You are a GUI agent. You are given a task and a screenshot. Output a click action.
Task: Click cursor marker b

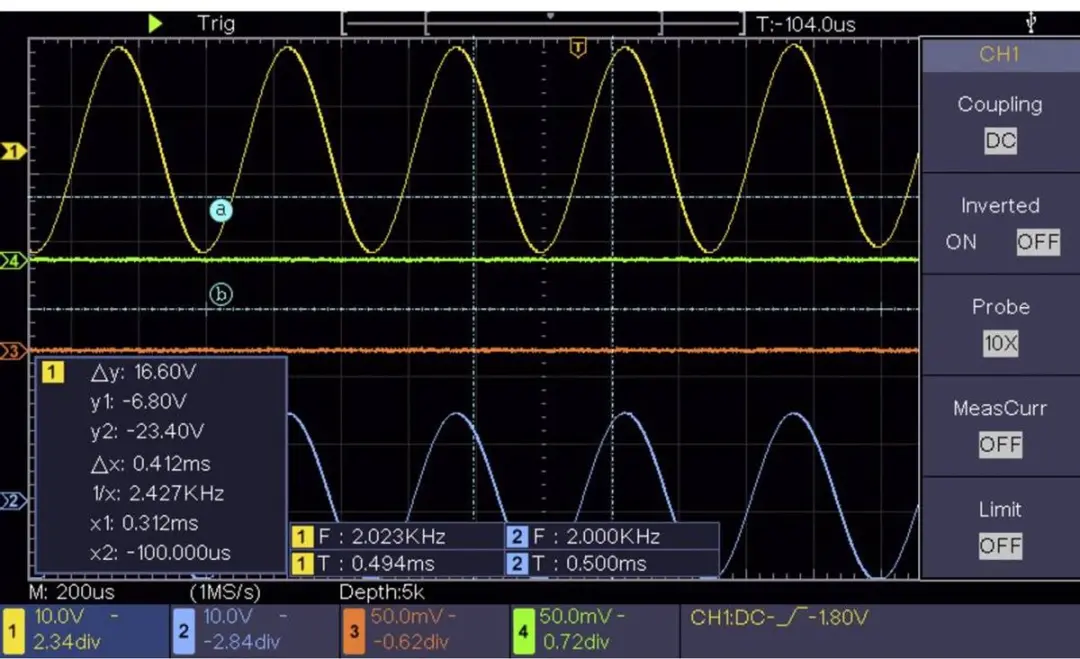coord(221,294)
